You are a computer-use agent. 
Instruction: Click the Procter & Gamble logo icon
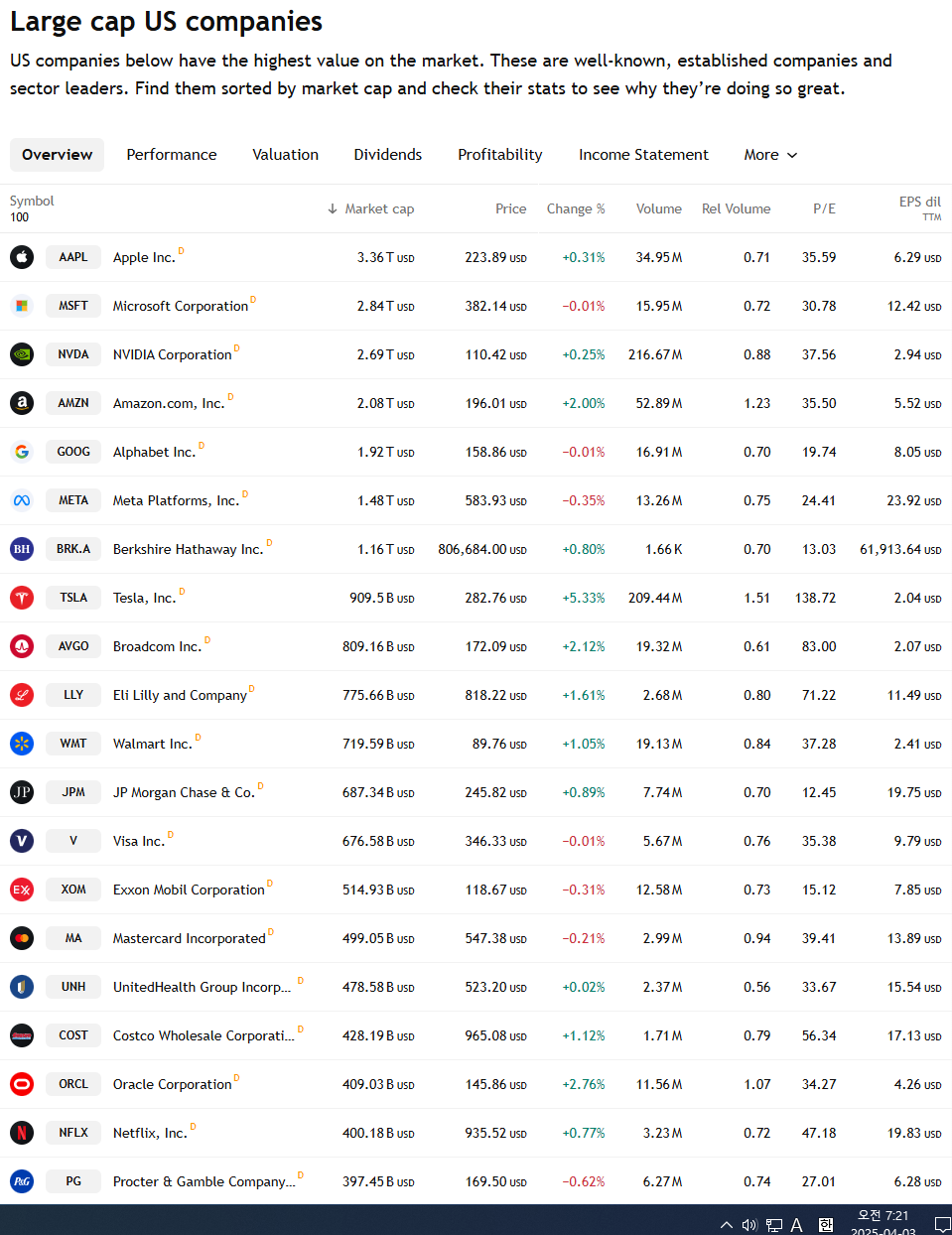pyautogui.click(x=22, y=1181)
